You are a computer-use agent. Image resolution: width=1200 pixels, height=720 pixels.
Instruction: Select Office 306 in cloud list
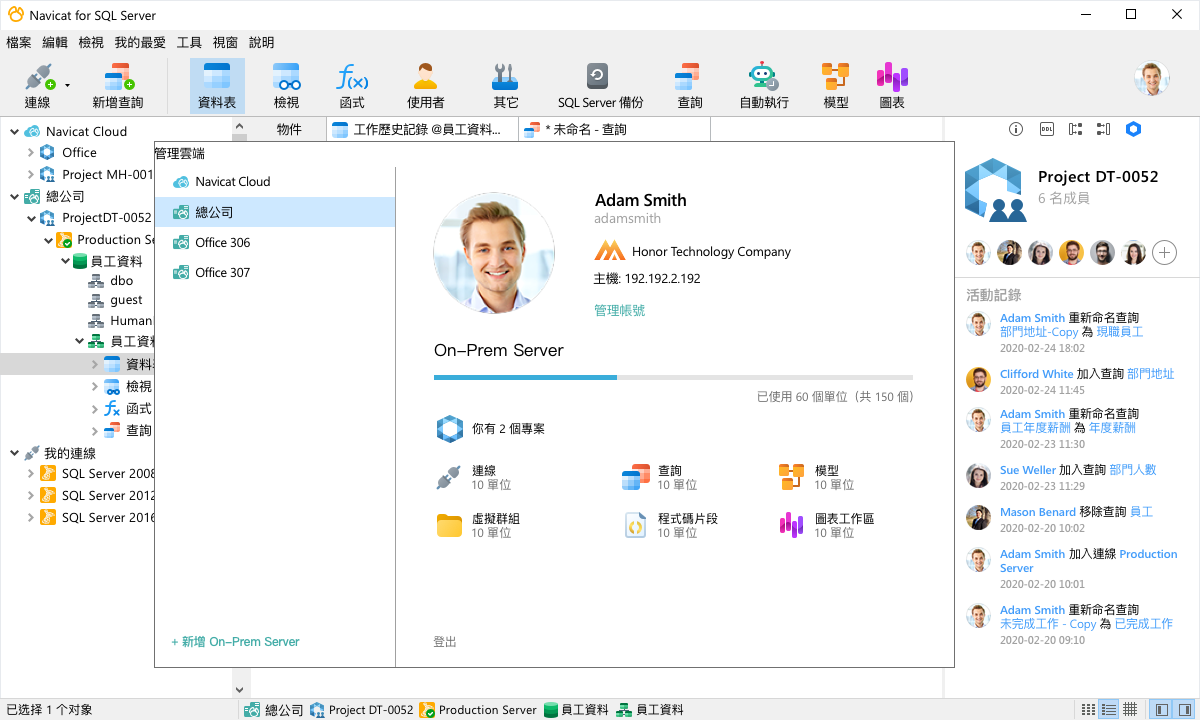click(275, 242)
